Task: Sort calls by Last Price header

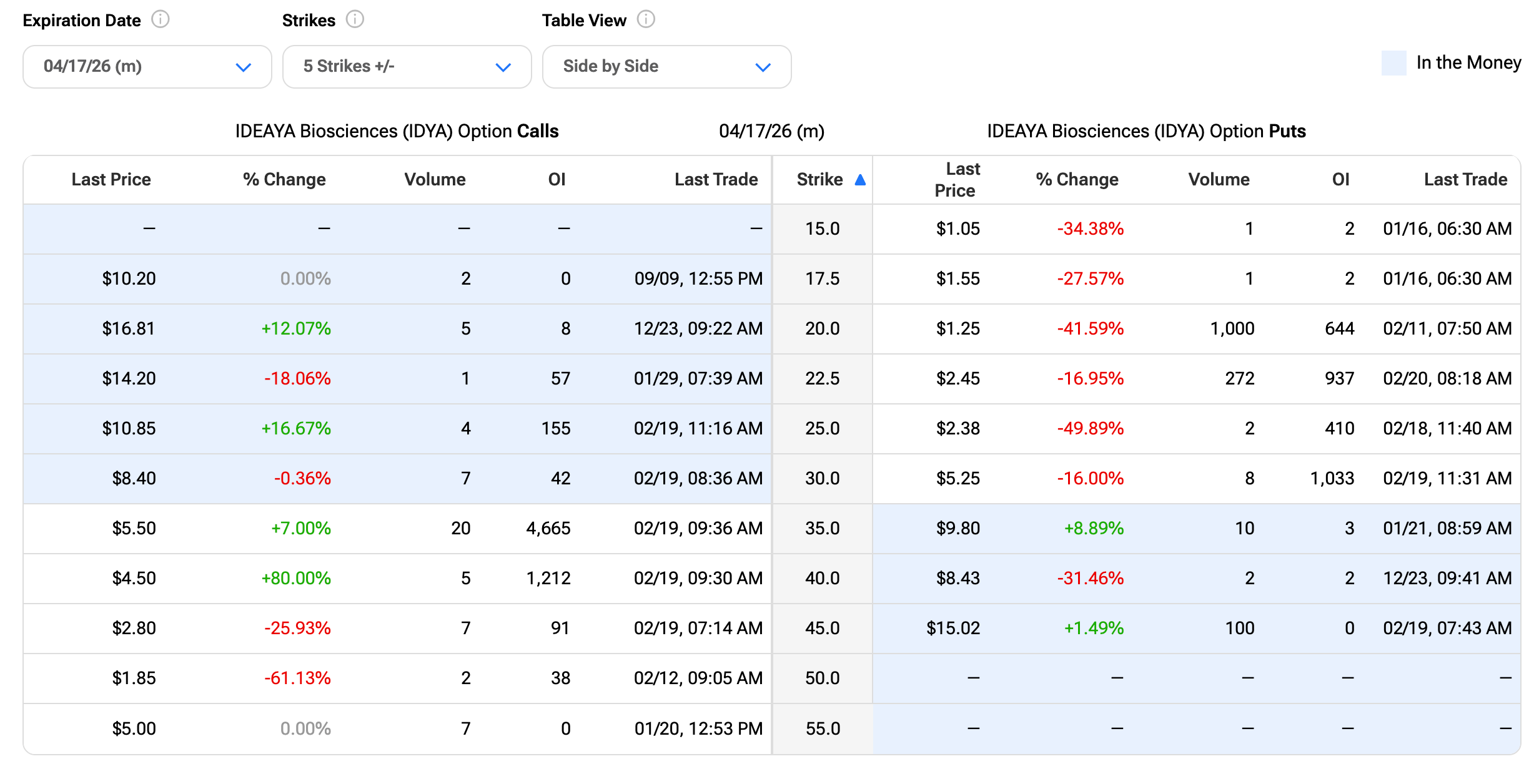Action: [x=111, y=180]
